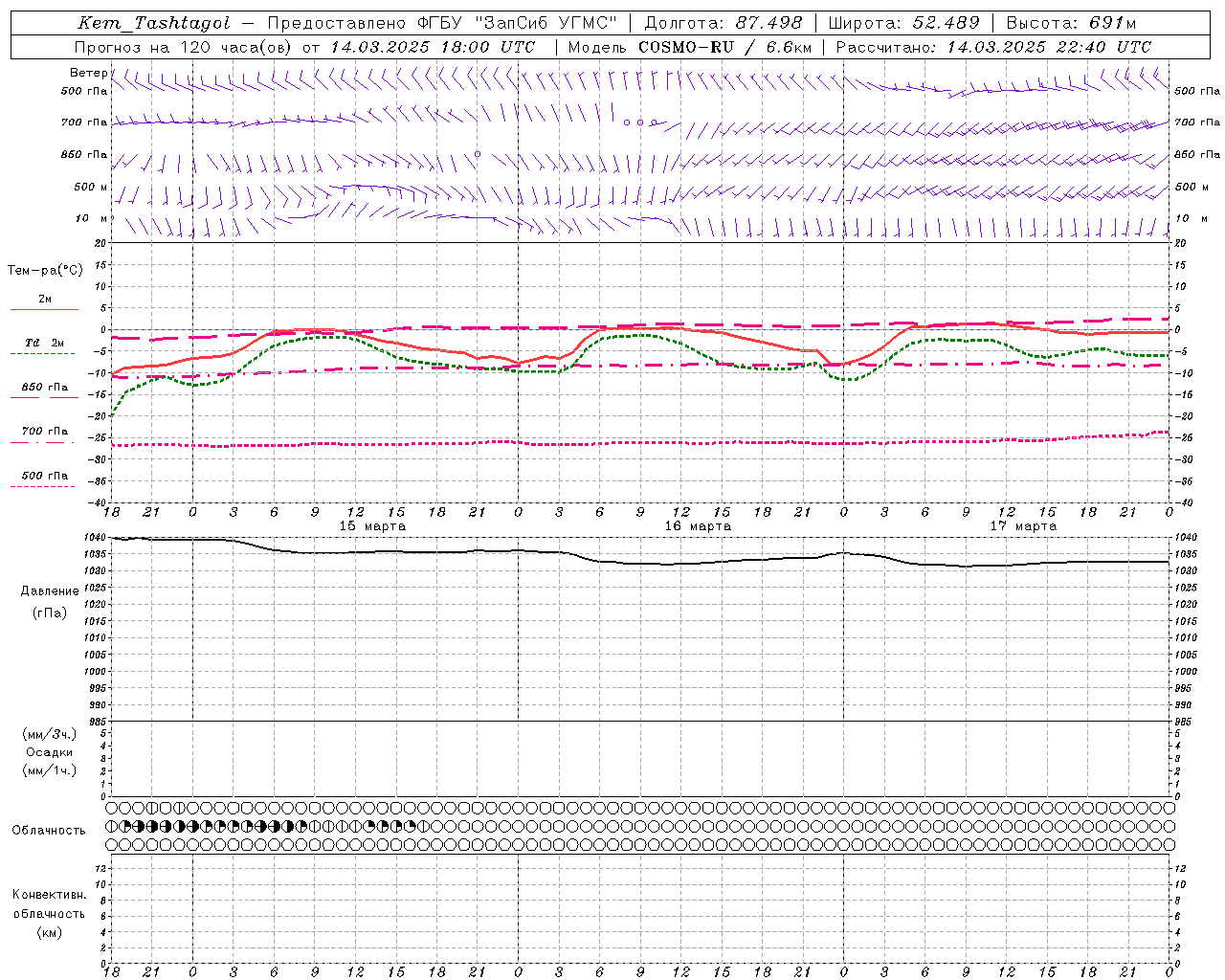Click the provider text ФГБУ "ЗапСиб УГМС"

517,23
